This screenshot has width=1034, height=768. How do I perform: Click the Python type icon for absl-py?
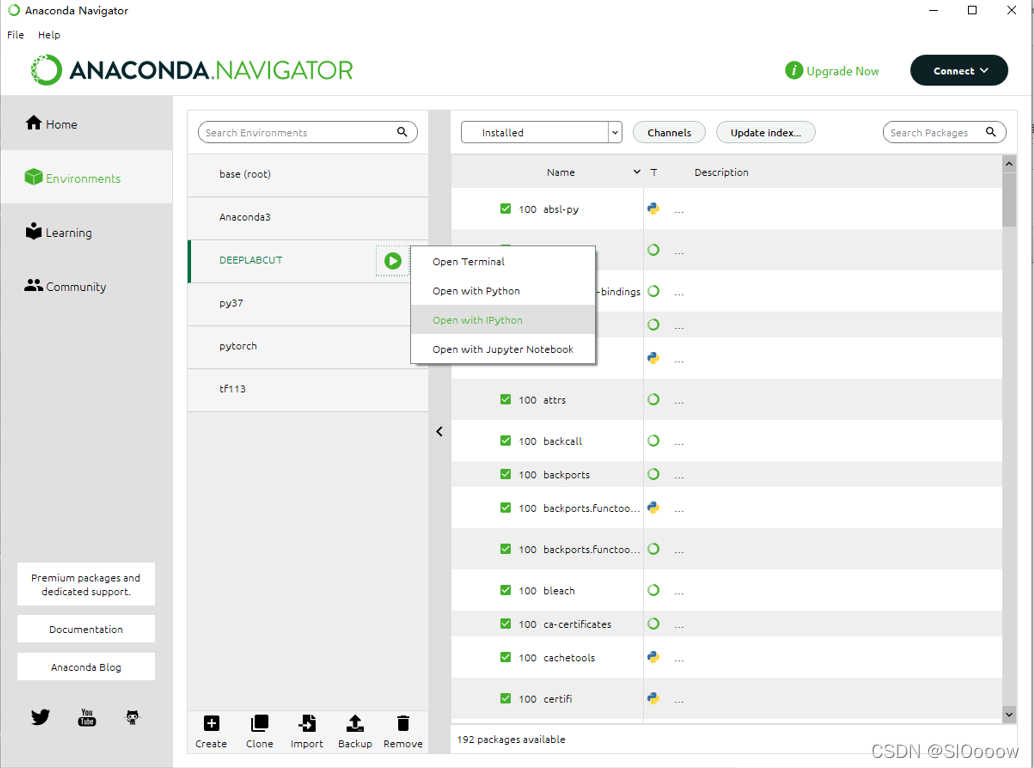click(653, 208)
